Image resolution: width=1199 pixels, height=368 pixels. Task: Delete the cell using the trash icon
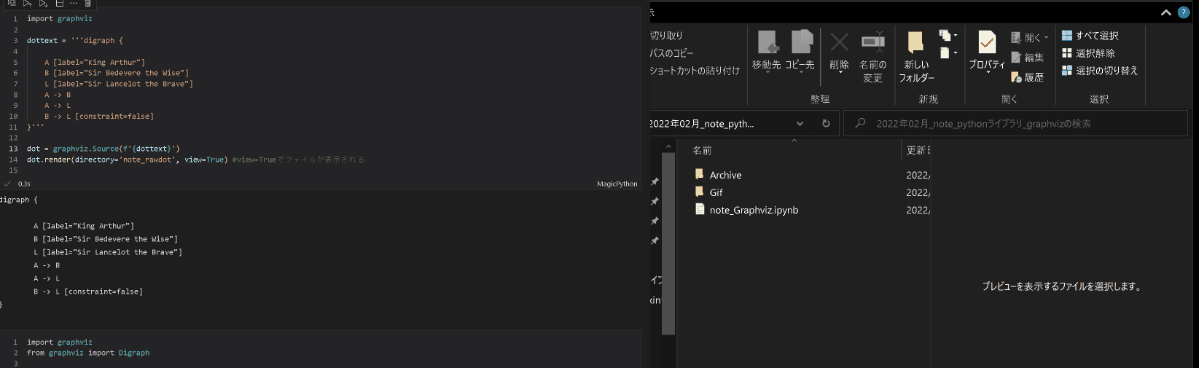pos(88,3)
